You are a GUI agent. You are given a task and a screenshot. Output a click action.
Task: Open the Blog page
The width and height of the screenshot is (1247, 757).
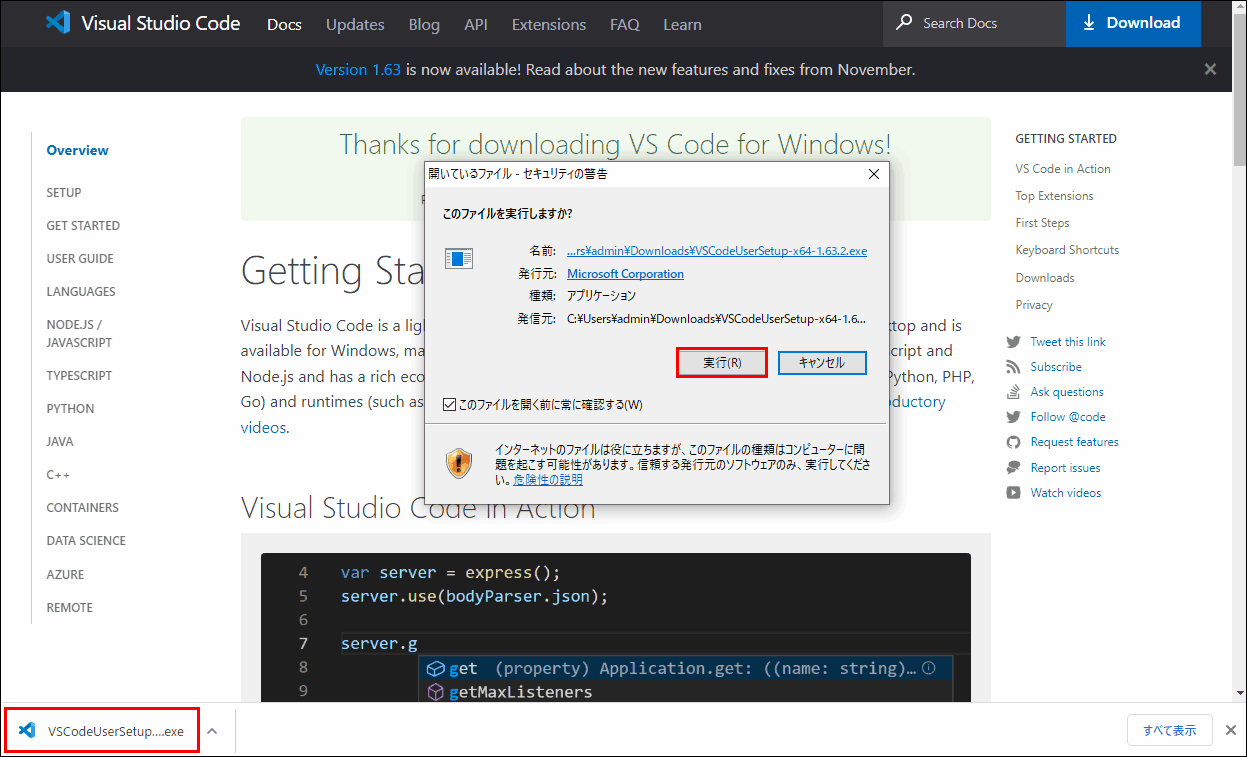pos(424,24)
